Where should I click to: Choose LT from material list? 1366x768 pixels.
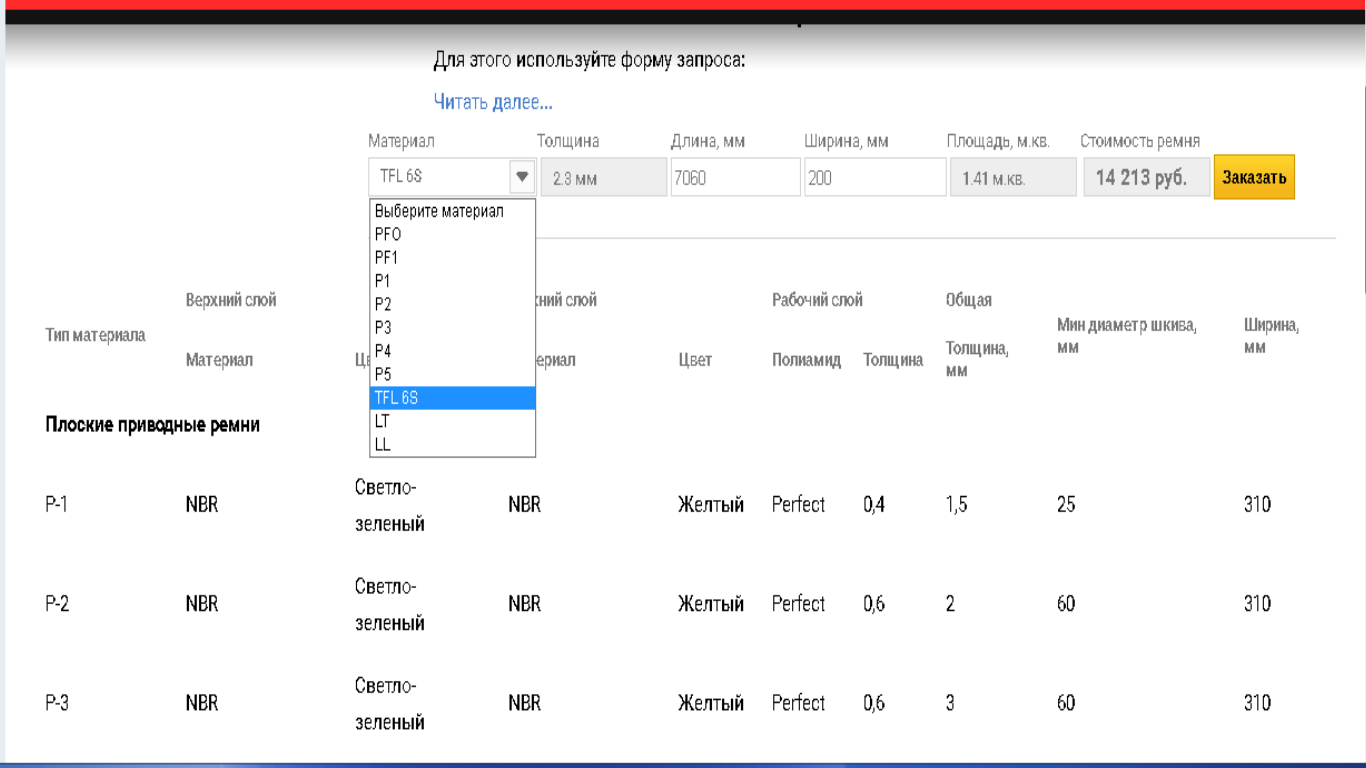point(452,421)
